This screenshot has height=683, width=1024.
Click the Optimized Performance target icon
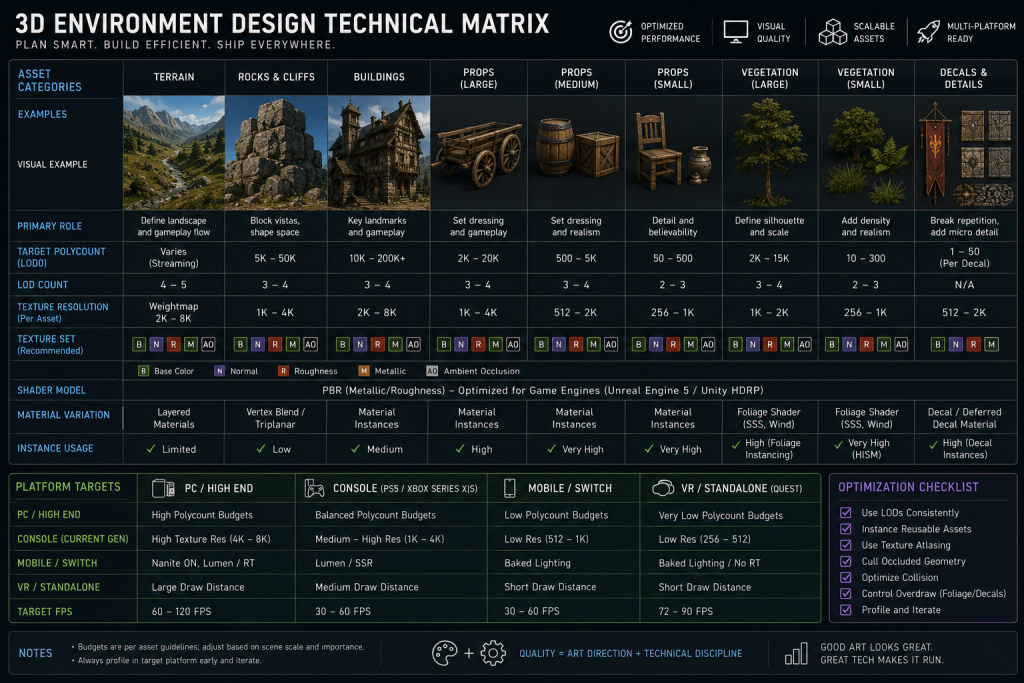[620, 31]
